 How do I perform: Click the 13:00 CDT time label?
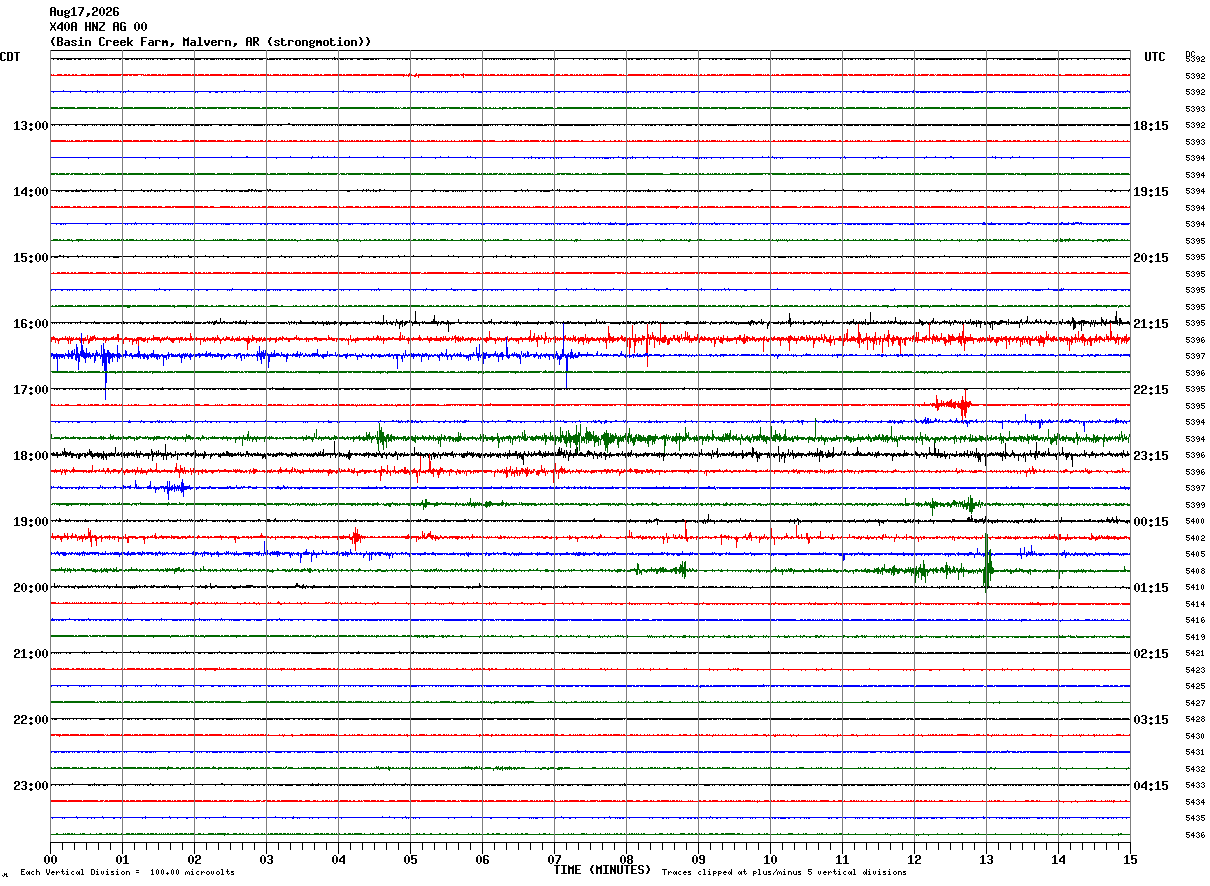tap(30, 126)
